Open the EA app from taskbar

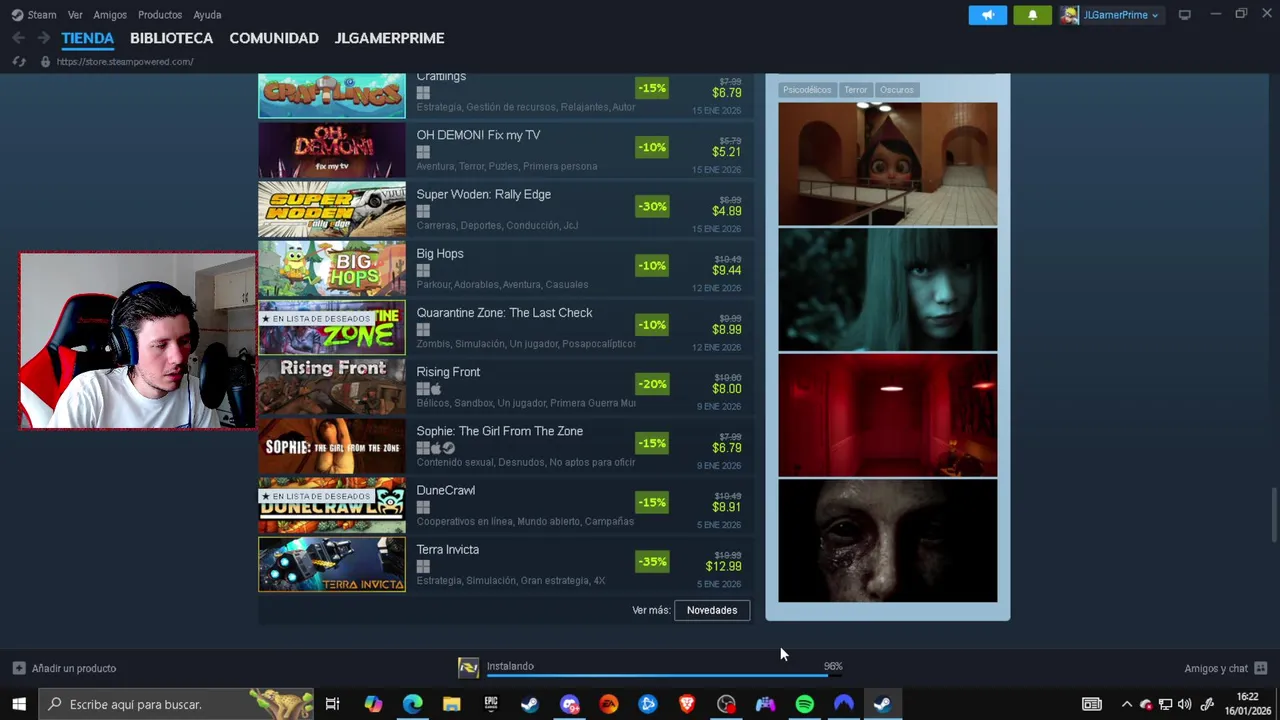click(608, 704)
